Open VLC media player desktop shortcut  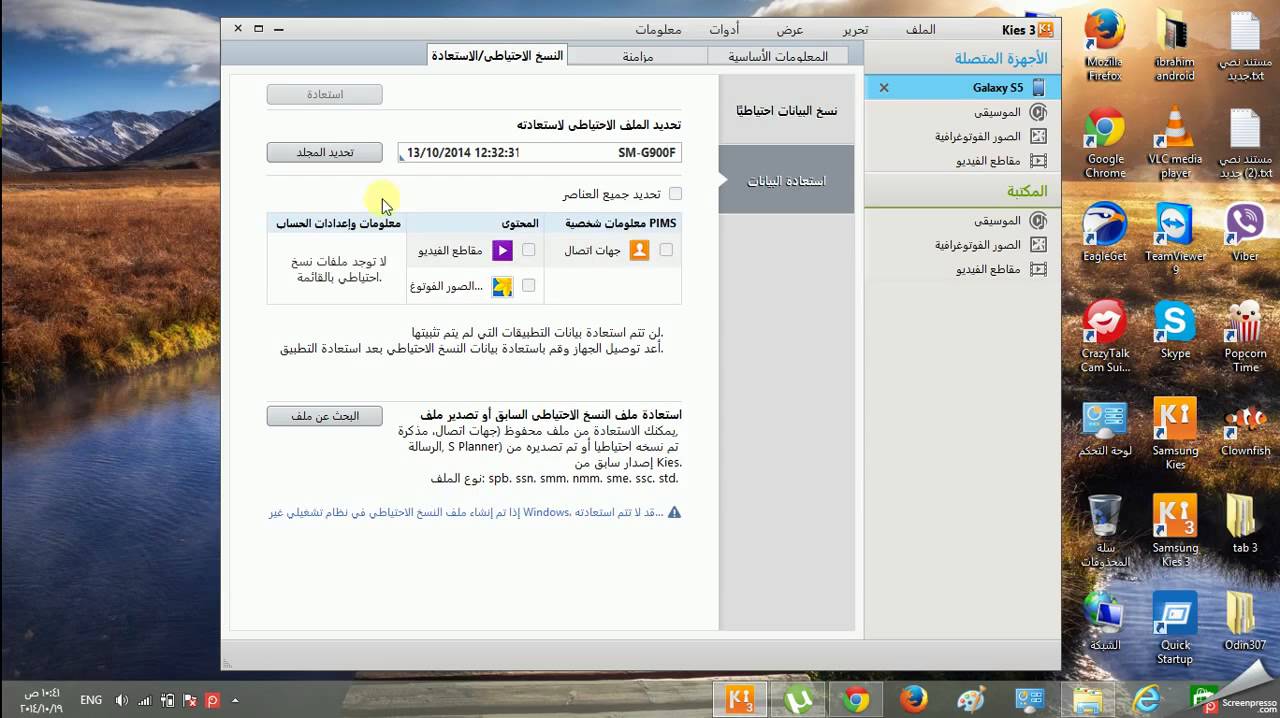tap(1175, 144)
